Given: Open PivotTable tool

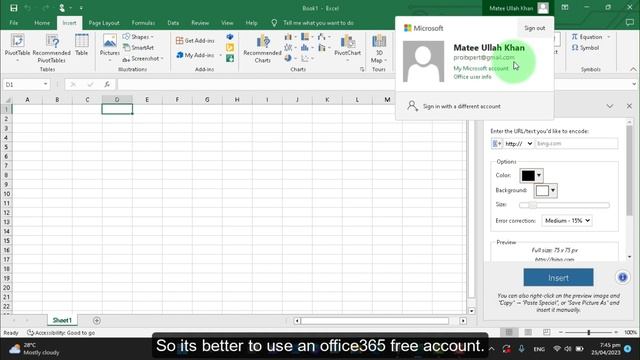Looking at the screenshot, I should coord(17,48).
